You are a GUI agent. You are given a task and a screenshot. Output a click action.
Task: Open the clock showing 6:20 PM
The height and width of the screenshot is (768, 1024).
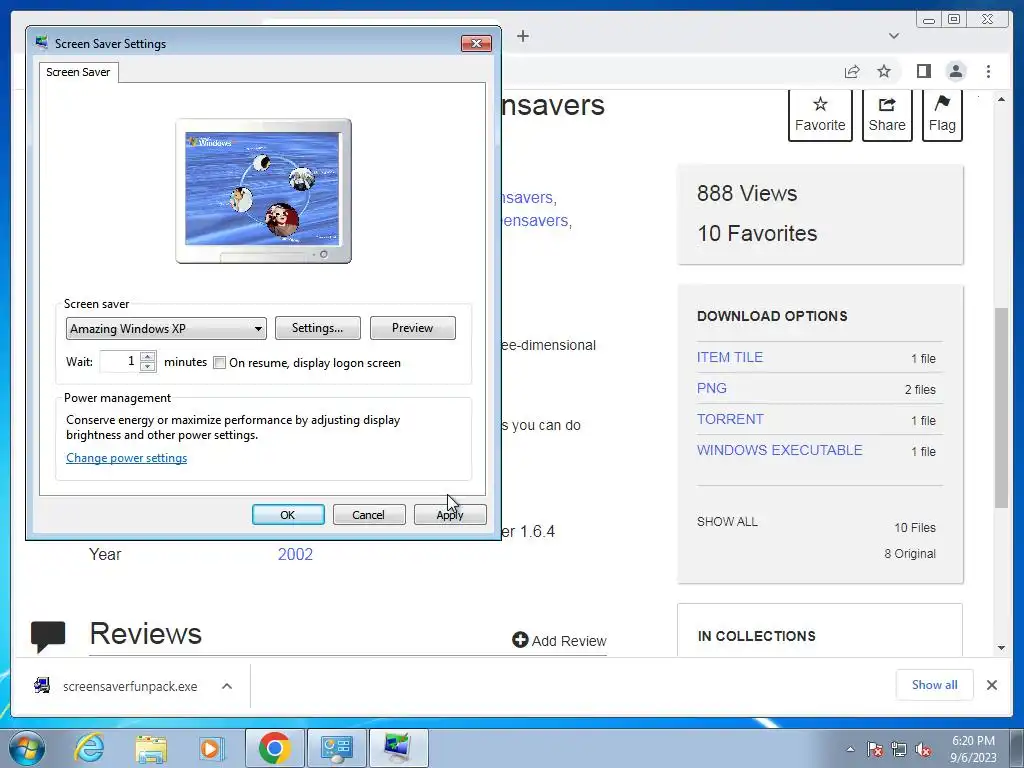click(973, 748)
